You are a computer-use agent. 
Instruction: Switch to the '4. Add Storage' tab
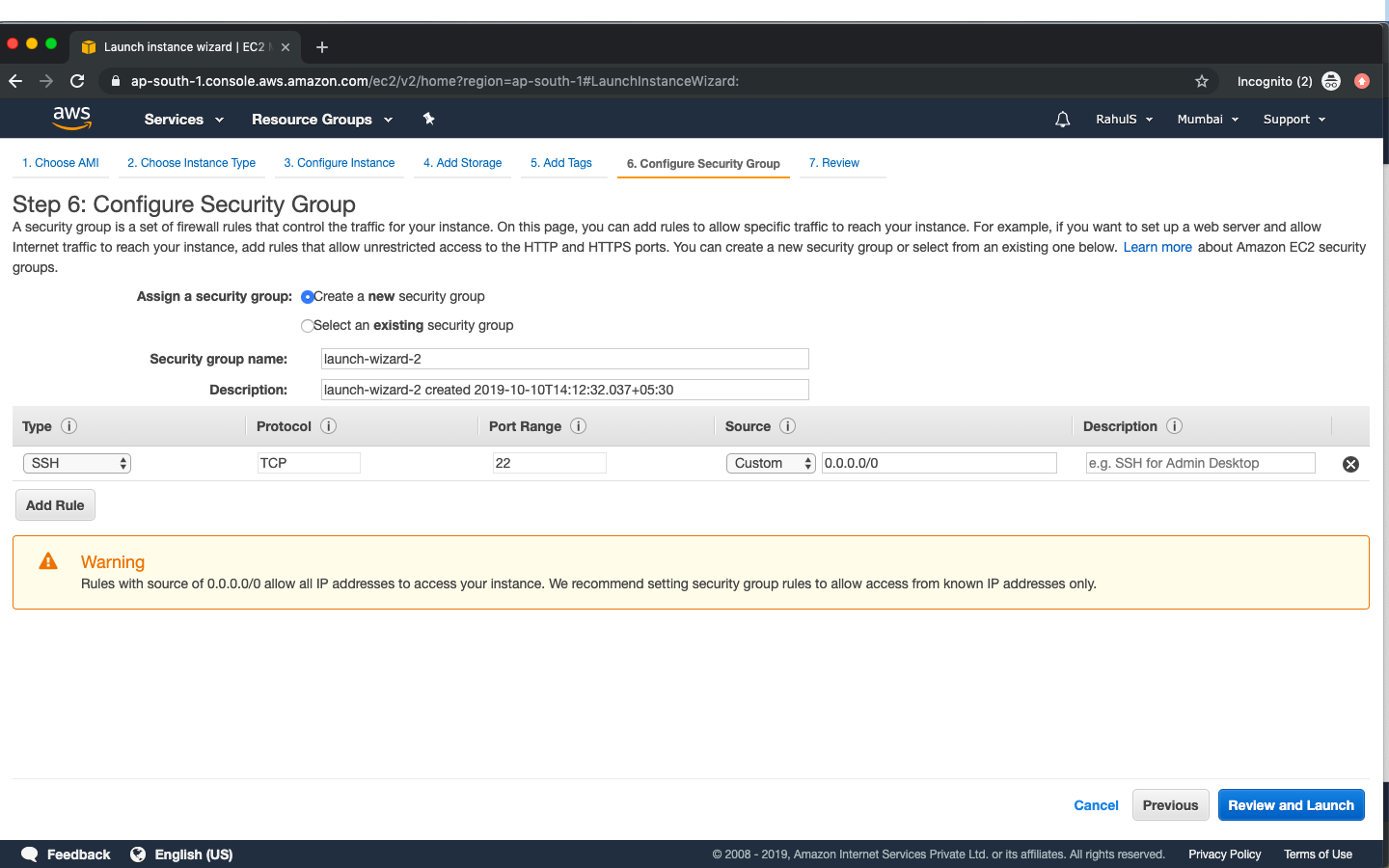click(x=462, y=162)
